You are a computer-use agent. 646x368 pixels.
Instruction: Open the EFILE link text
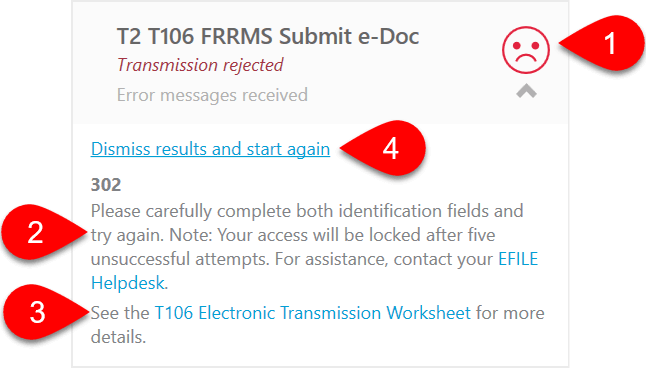pyautogui.click(x=518, y=259)
